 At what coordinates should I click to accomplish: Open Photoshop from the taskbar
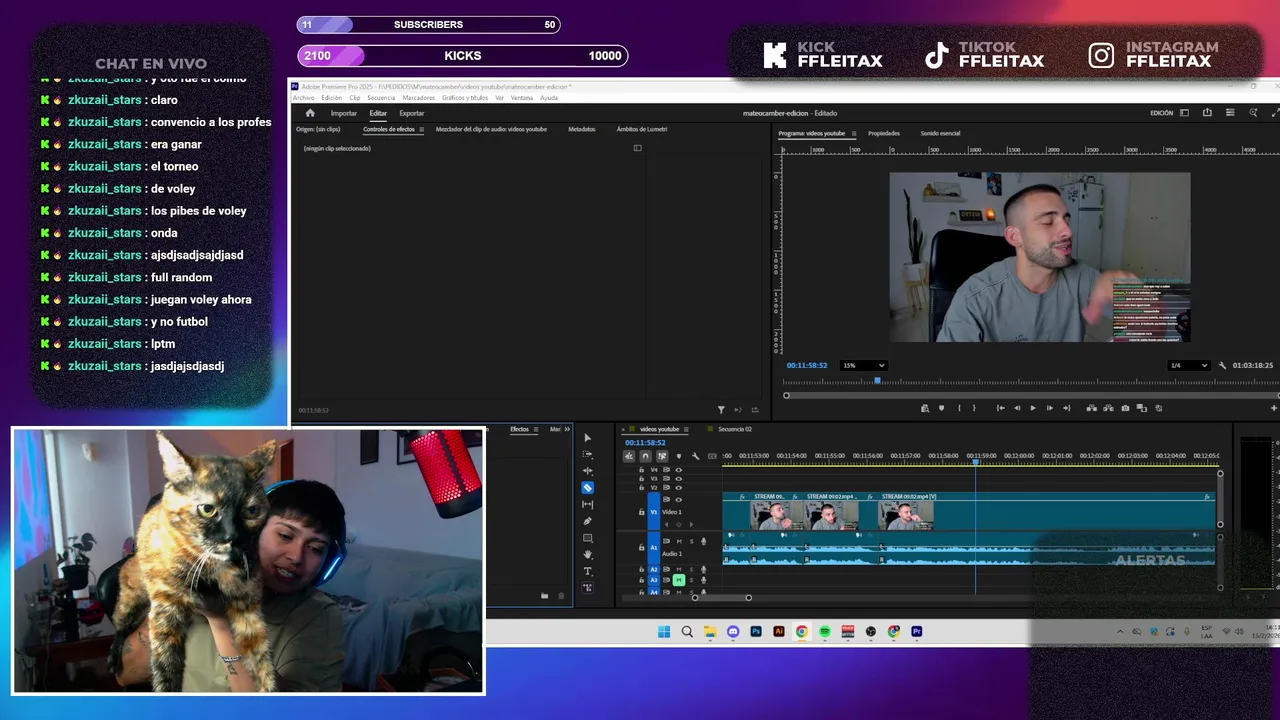pos(756,632)
